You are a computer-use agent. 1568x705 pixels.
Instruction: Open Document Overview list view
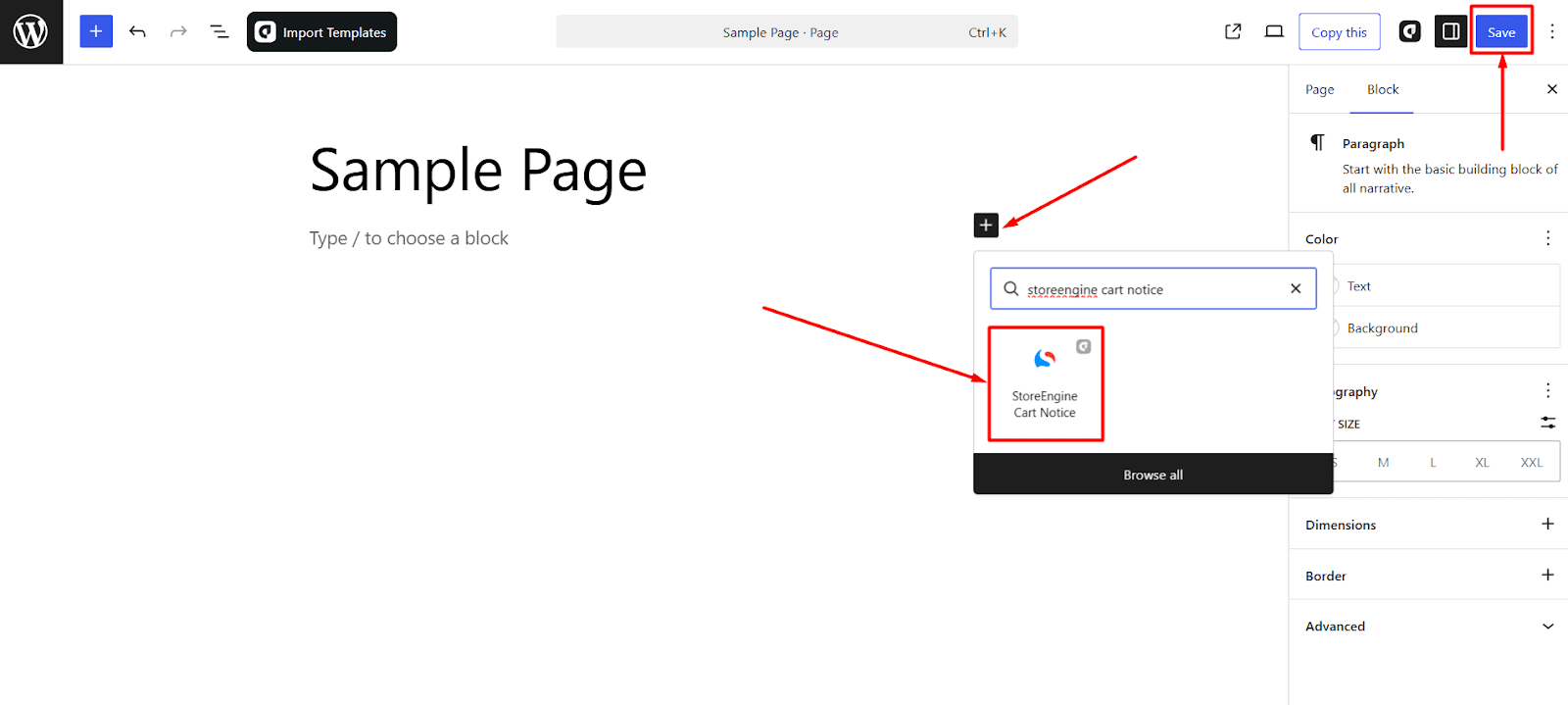(x=220, y=31)
